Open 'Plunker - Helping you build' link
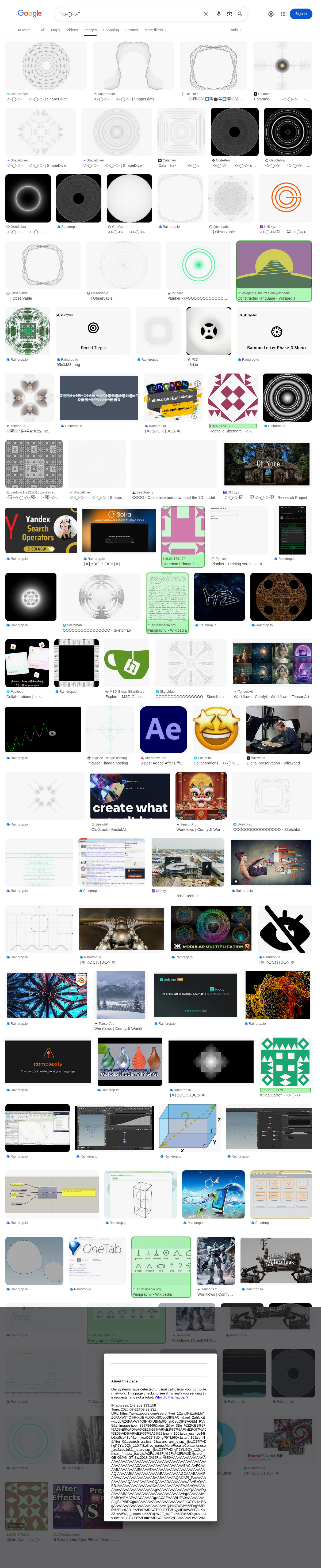The height and width of the screenshot is (1568, 321). coord(238,564)
